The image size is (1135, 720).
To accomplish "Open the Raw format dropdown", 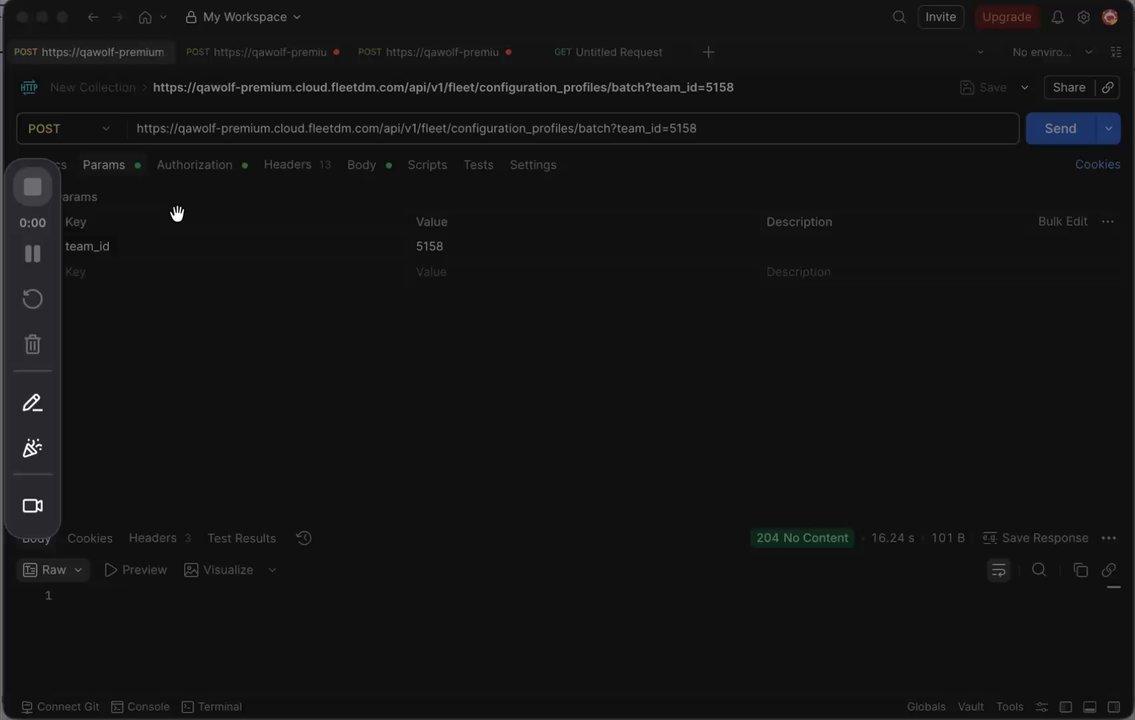I will pos(53,570).
